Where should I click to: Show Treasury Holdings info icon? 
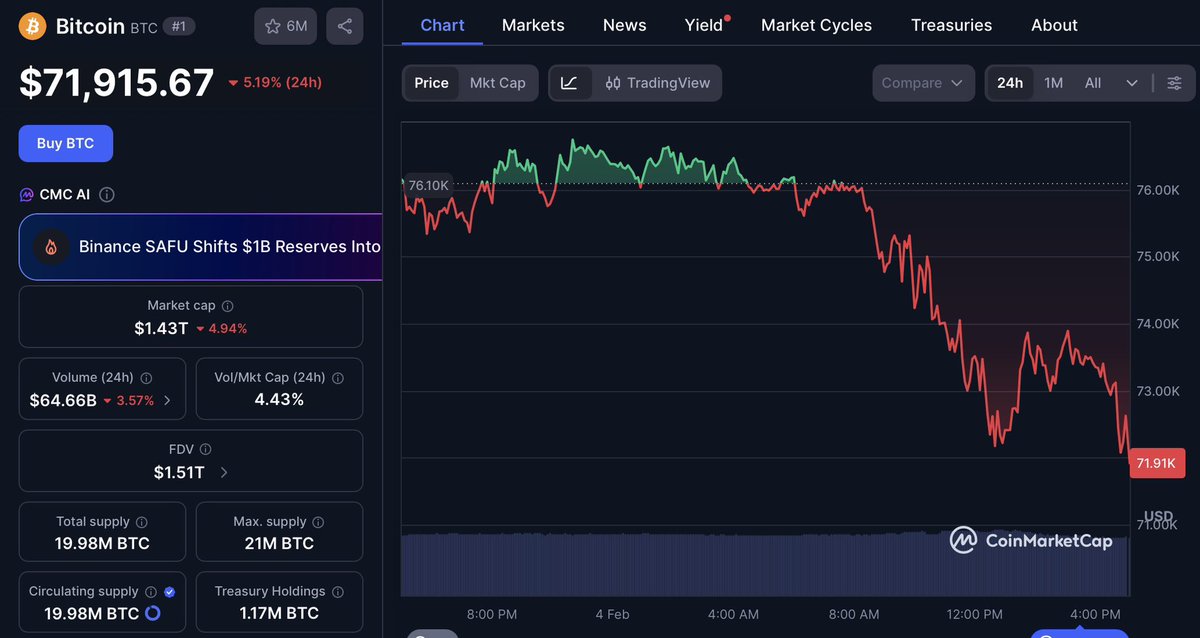point(337,592)
